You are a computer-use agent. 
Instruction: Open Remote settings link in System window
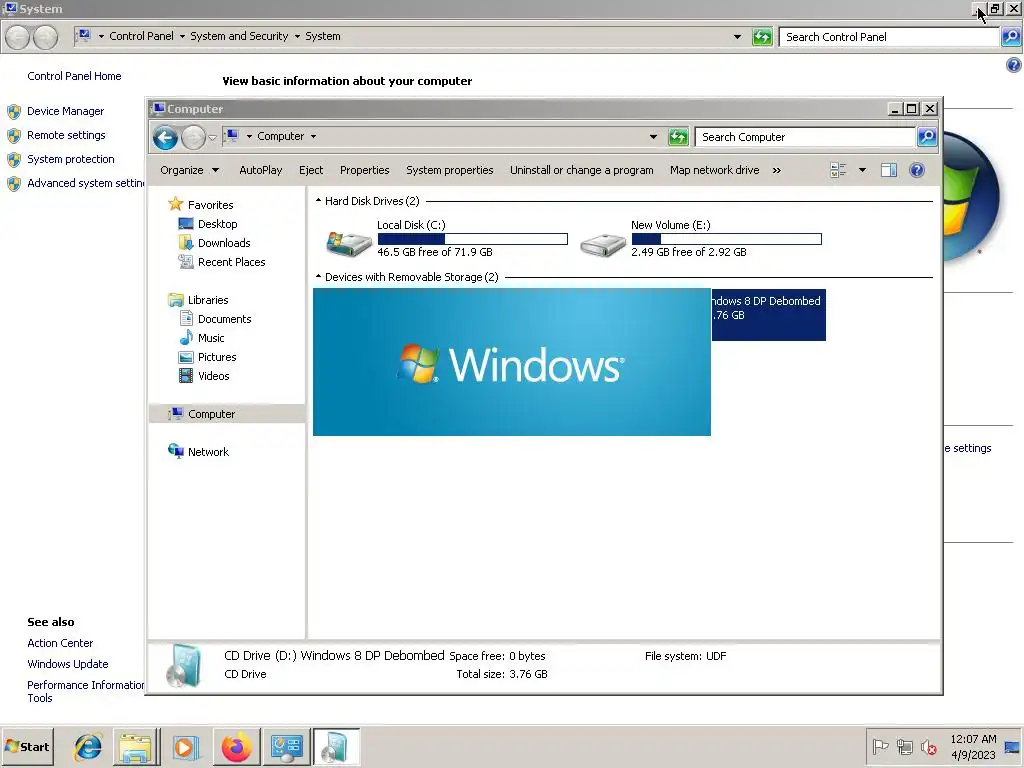[x=66, y=135]
